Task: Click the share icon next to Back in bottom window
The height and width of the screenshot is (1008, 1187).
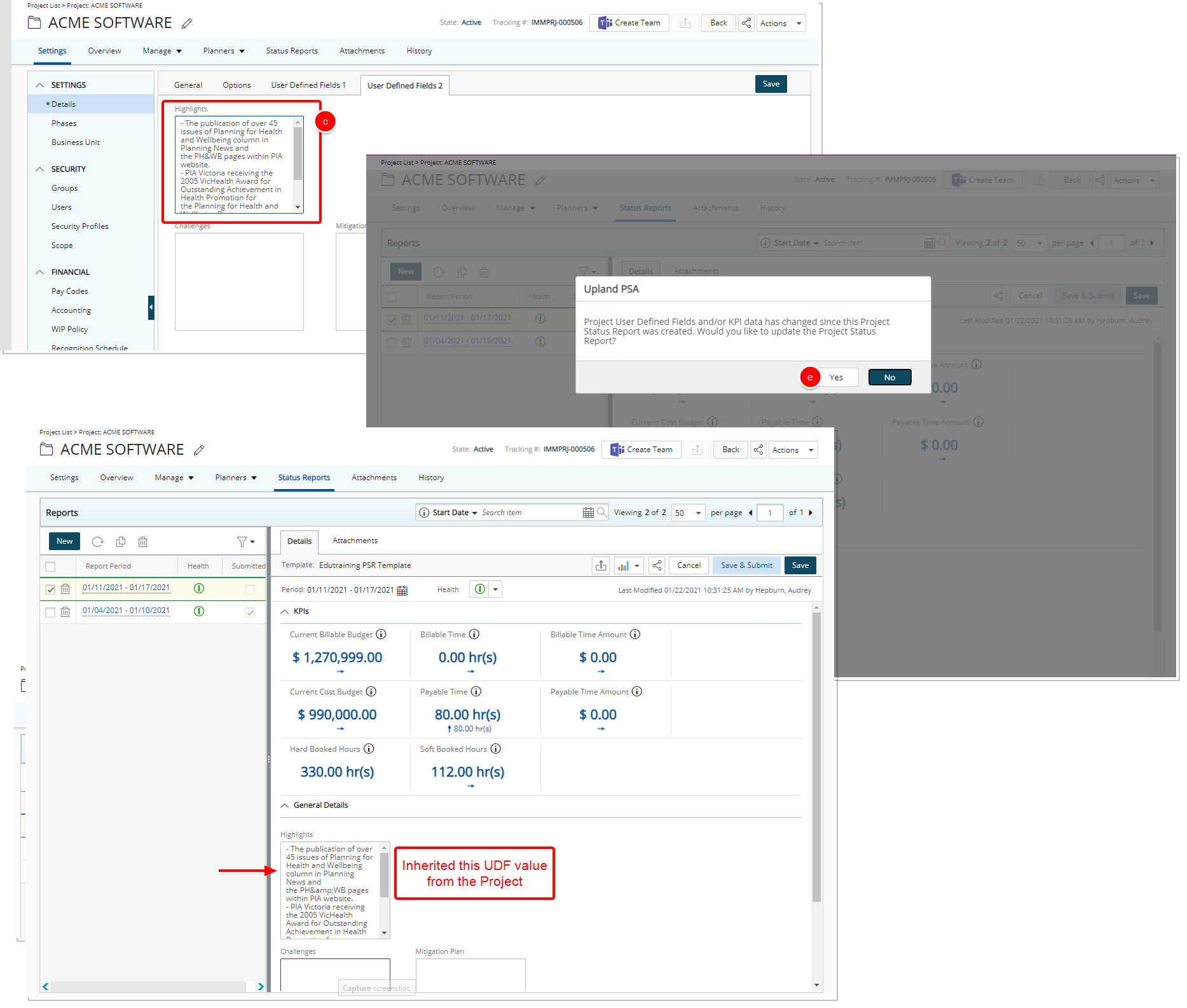Action: [x=758, y=450]
